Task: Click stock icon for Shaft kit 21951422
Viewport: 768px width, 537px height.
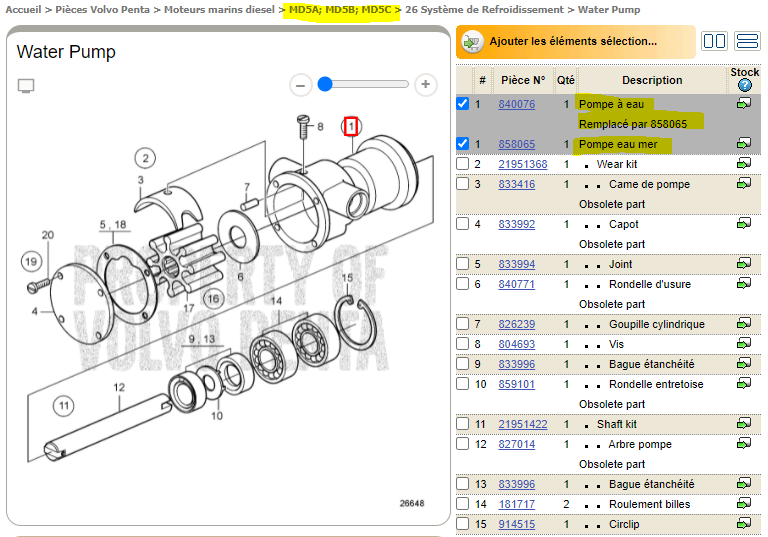Action: pos(744,423)
